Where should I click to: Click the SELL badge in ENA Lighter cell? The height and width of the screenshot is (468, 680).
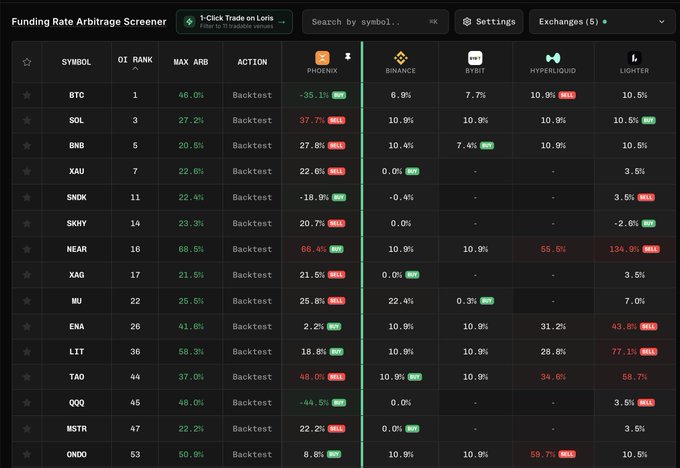point(648,326)
